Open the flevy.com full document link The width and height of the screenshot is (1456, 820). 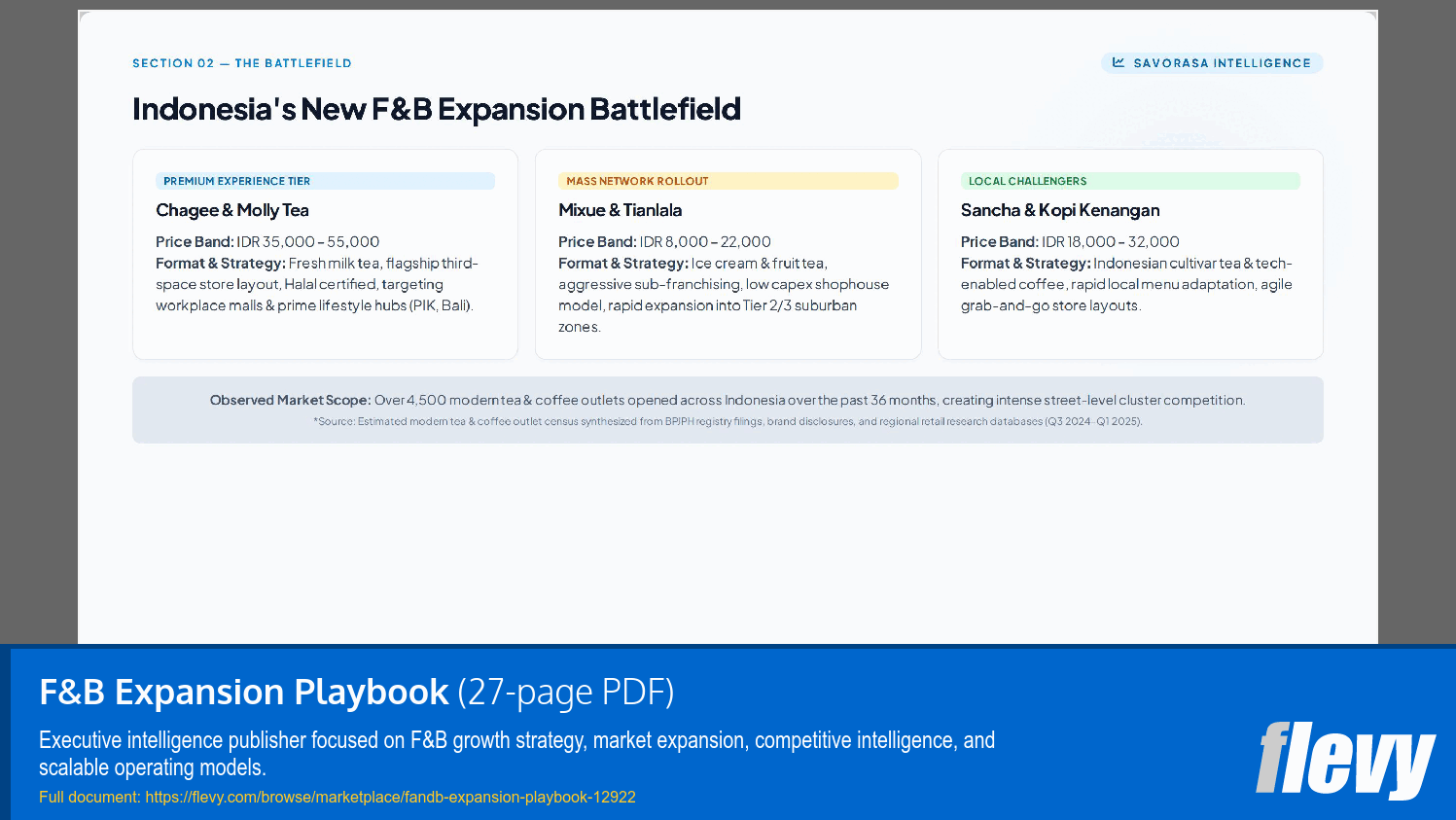pyautogui.click(x=390, y=797)
